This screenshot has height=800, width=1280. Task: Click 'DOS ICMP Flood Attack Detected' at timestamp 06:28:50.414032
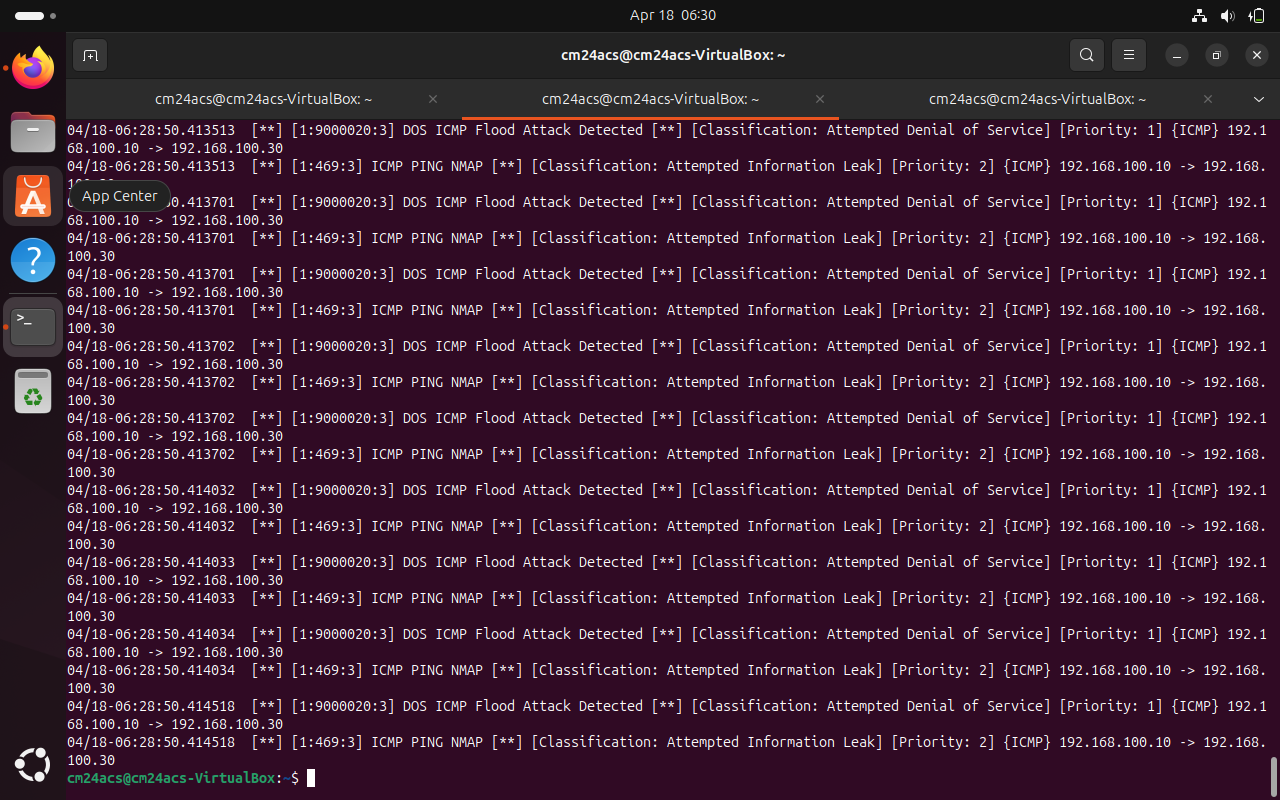(x=523, y=490)
